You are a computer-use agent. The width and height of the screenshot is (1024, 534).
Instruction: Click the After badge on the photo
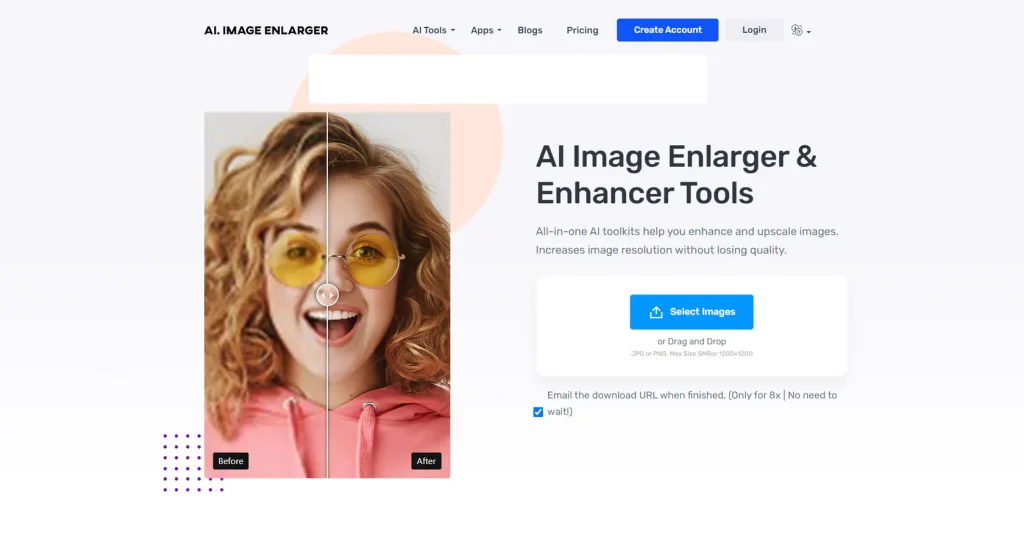point(426,461)
